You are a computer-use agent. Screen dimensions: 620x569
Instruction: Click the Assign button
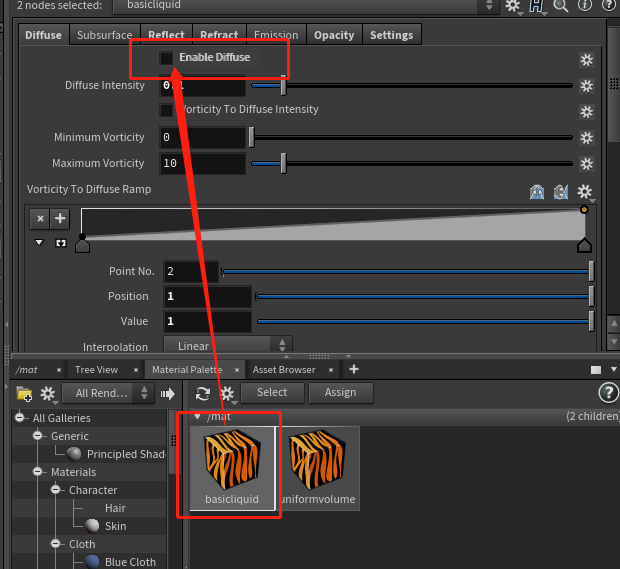tap(340, 393)
